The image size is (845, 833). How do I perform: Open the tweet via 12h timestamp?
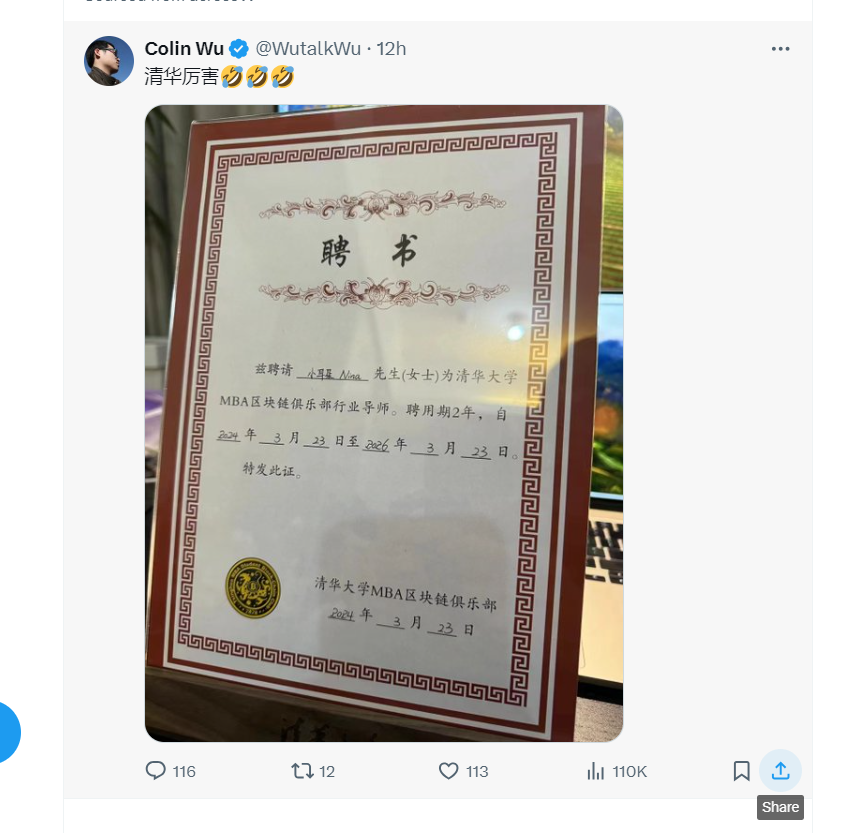coord(391,49)
